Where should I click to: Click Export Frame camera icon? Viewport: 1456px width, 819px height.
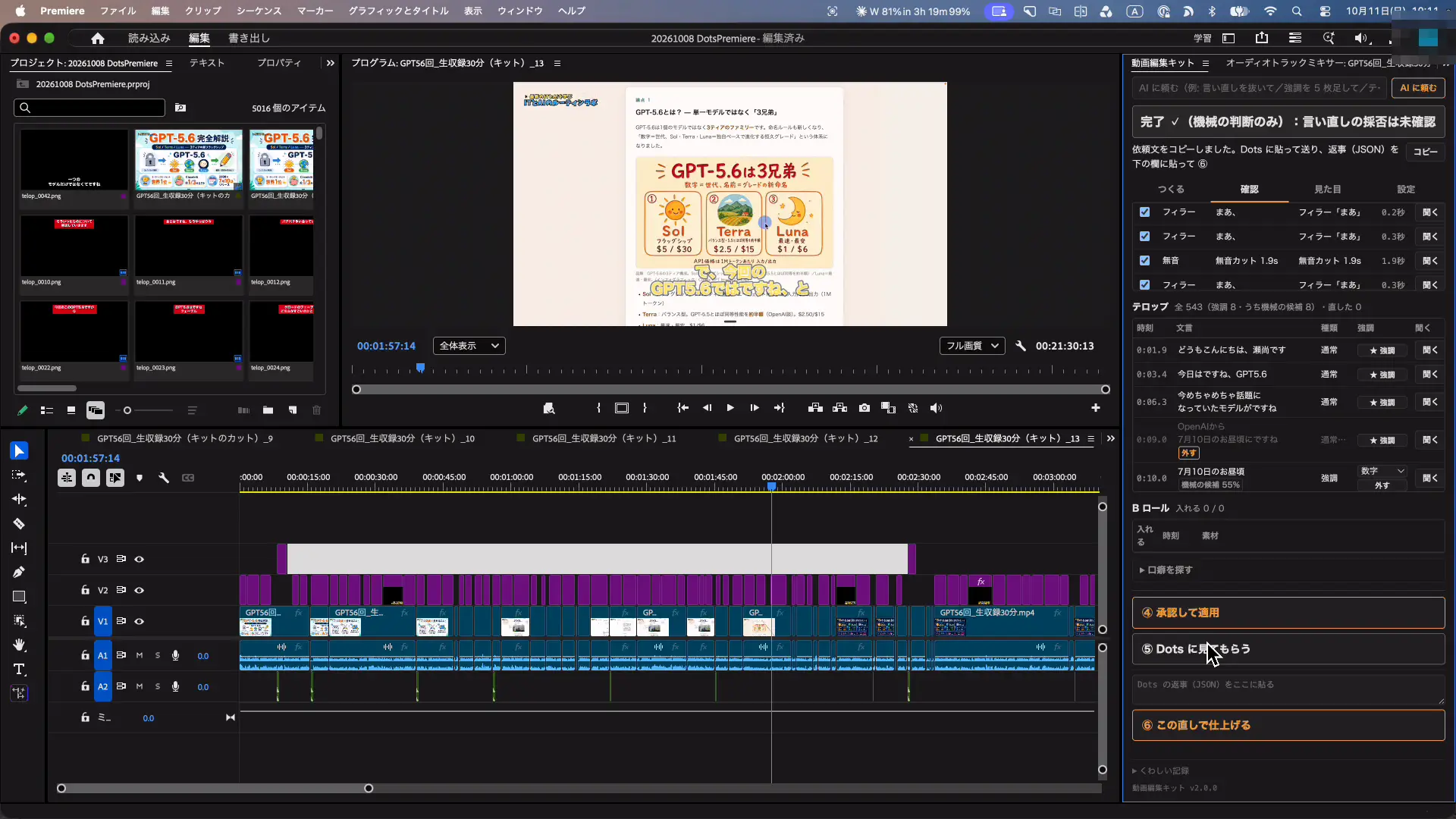(x=864, y=408)
